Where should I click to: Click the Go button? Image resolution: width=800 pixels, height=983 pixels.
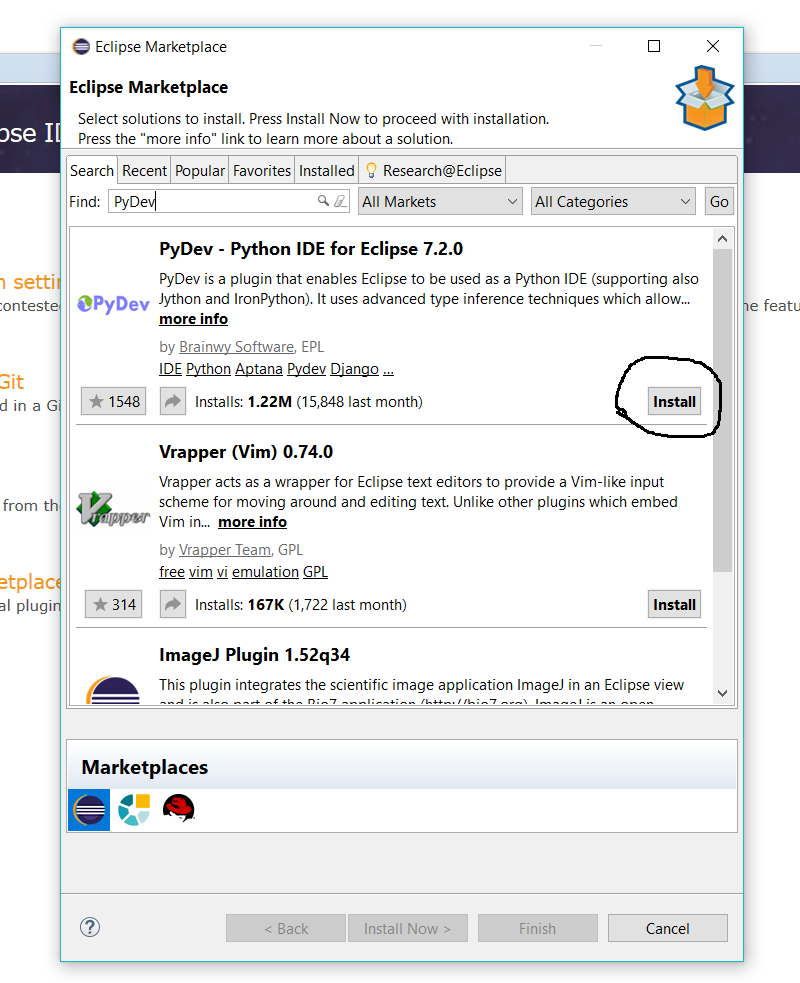719,201
